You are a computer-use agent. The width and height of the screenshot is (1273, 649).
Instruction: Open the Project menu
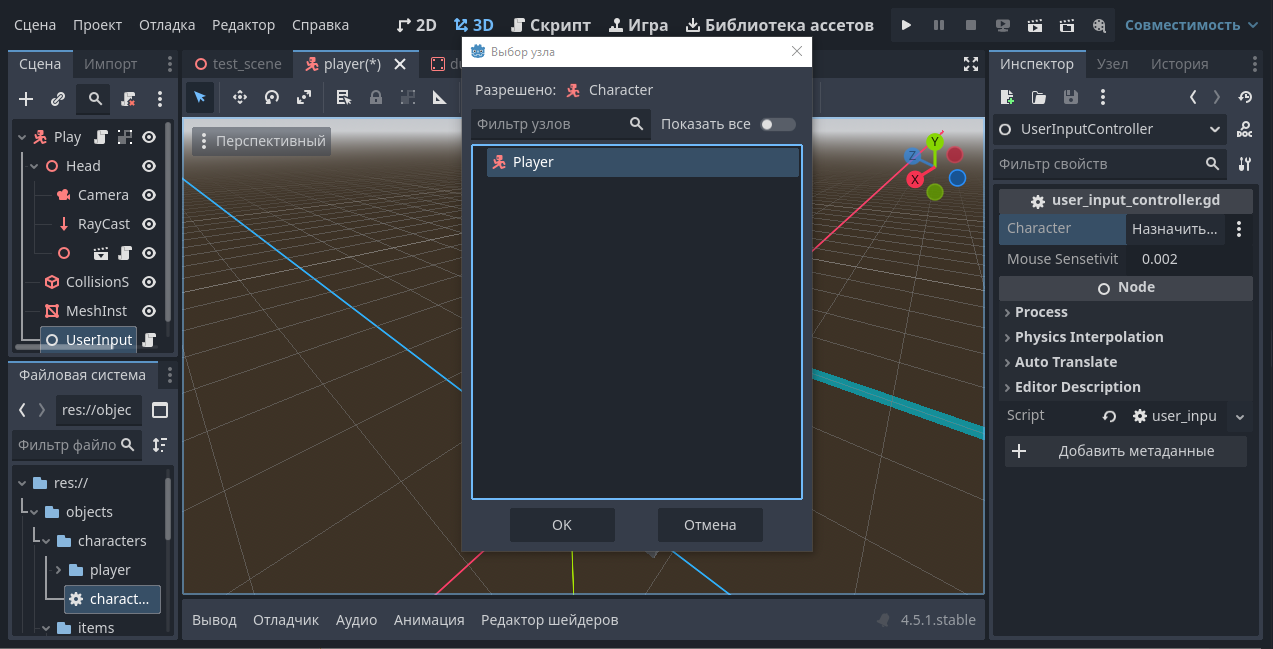pyautogui.click(x=97, y=25)
